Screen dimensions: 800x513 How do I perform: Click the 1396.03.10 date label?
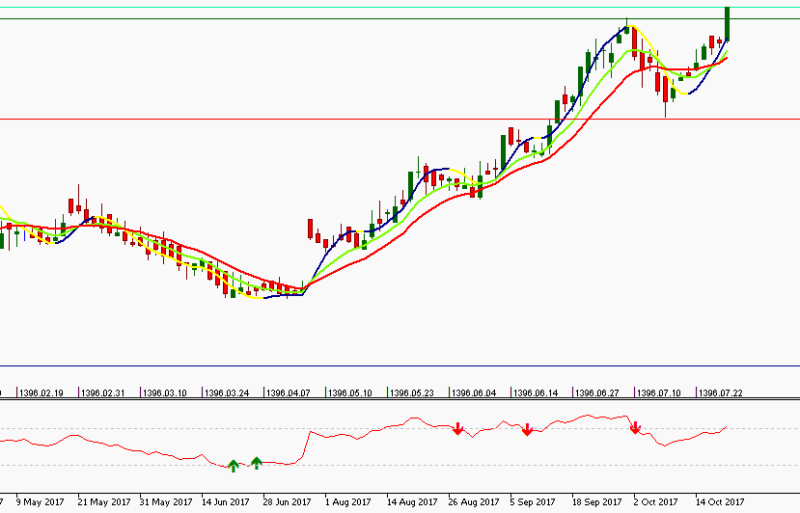[164, 393]
